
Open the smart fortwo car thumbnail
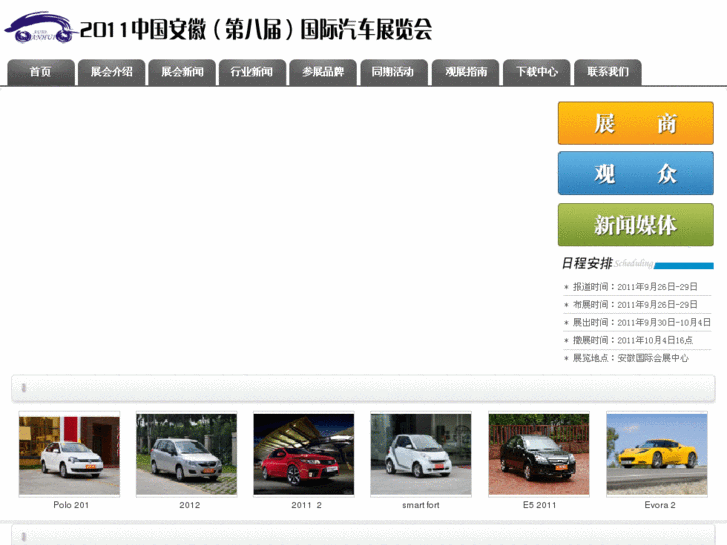[421, 455]
